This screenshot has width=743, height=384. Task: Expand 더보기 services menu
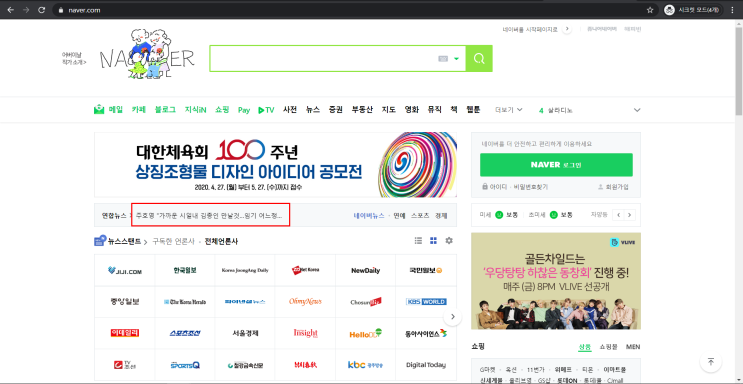(509, 110)
